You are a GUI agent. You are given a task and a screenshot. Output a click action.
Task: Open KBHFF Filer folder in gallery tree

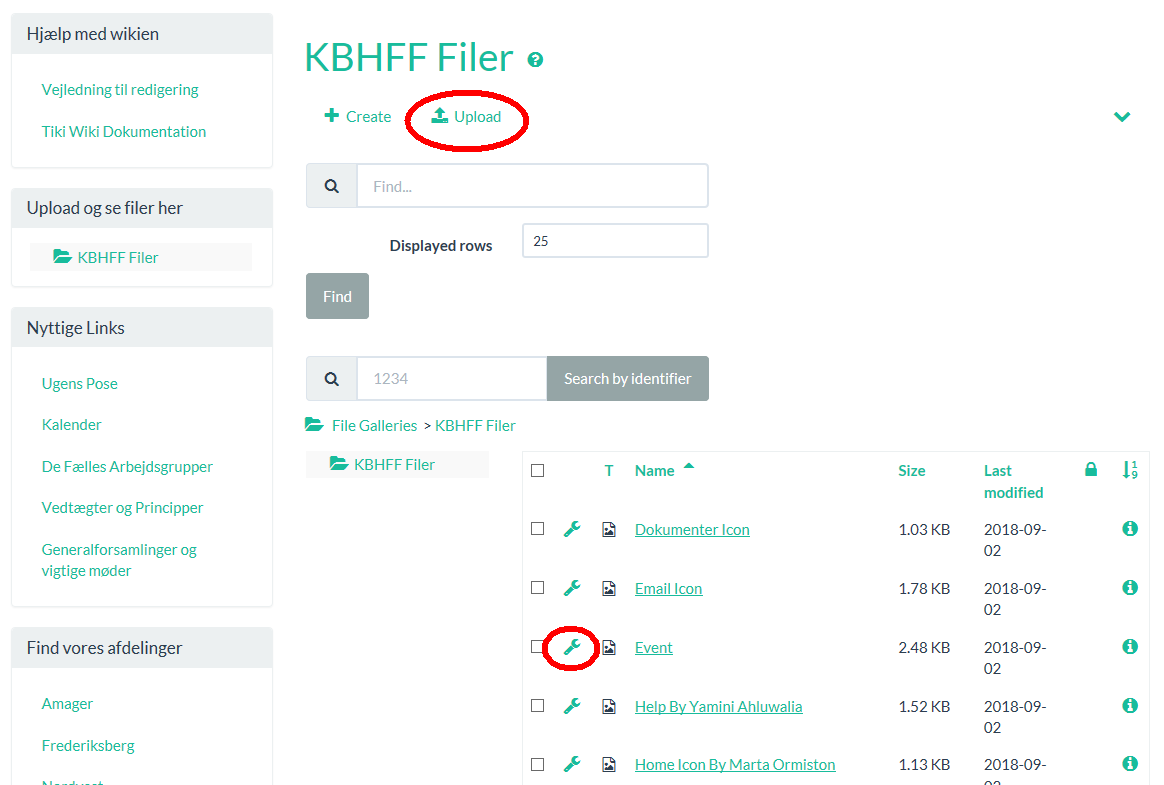(394, 464)
